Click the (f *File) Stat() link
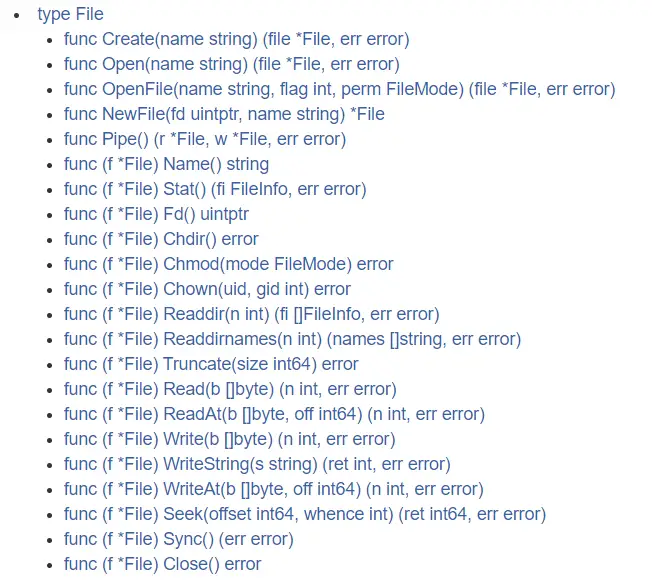 point(214,189)
